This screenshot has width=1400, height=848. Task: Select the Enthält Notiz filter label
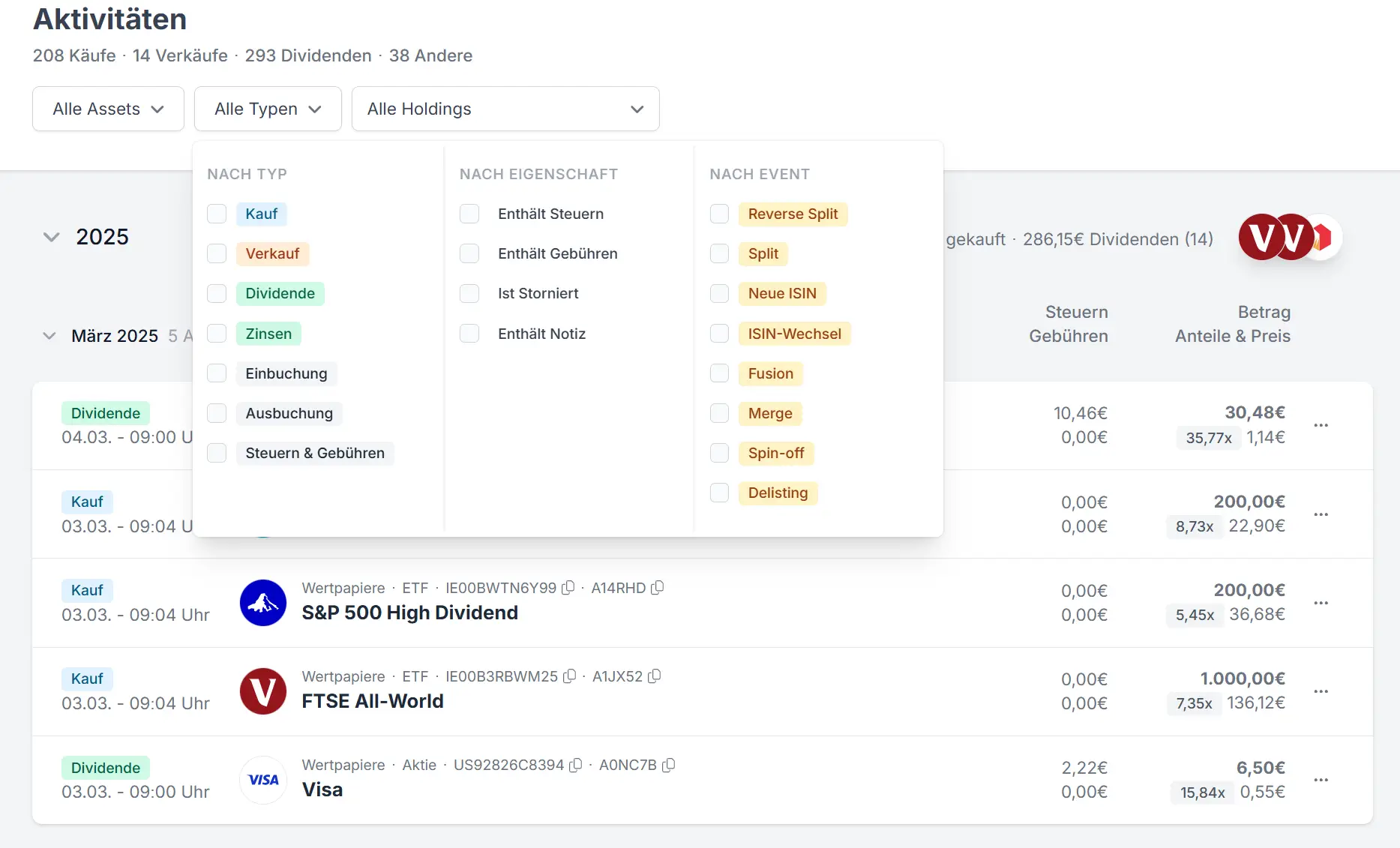(542, 334)
